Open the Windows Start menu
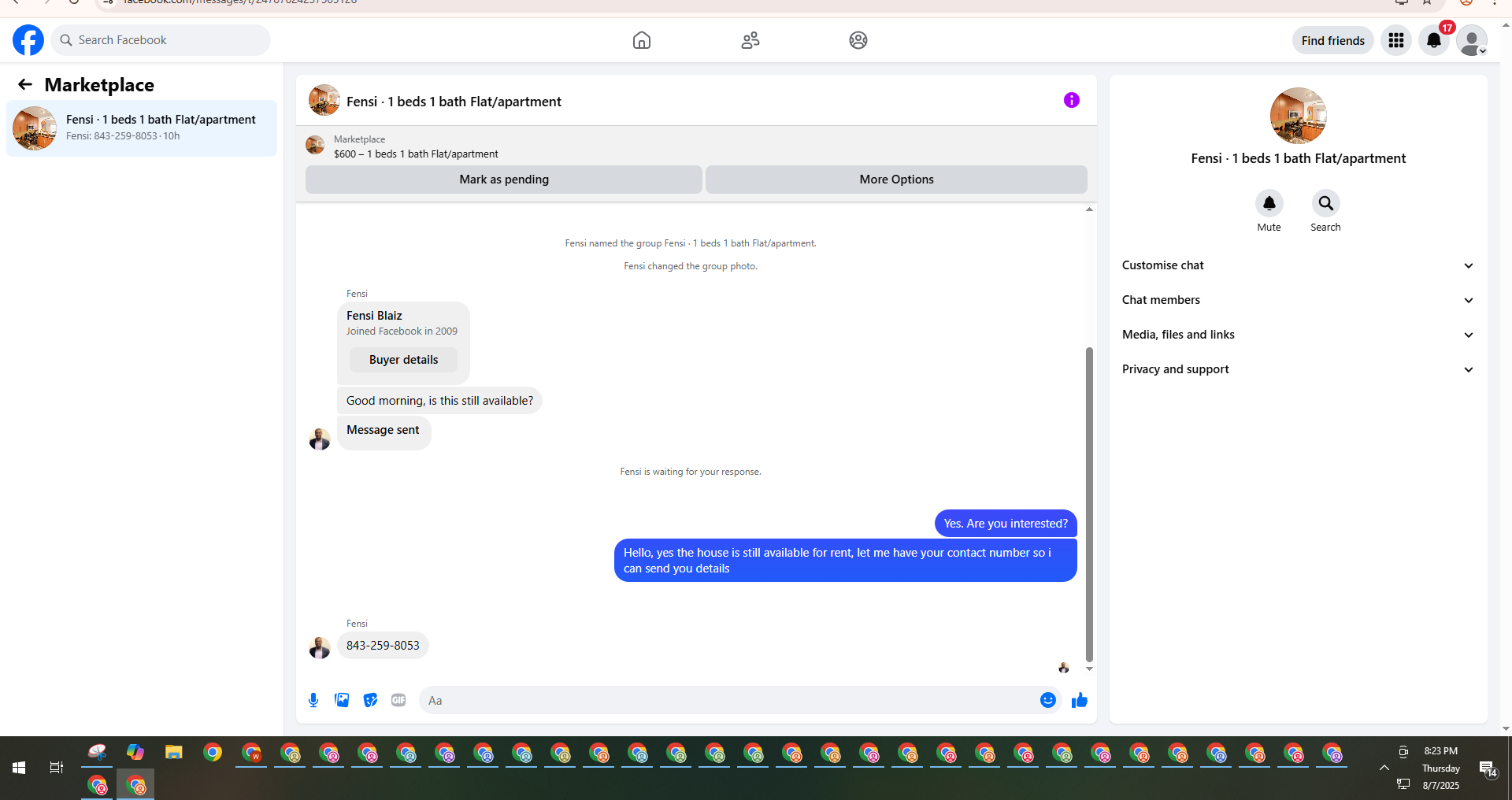The height and width of the screenshot is (800, 1512). pos(19,768)
